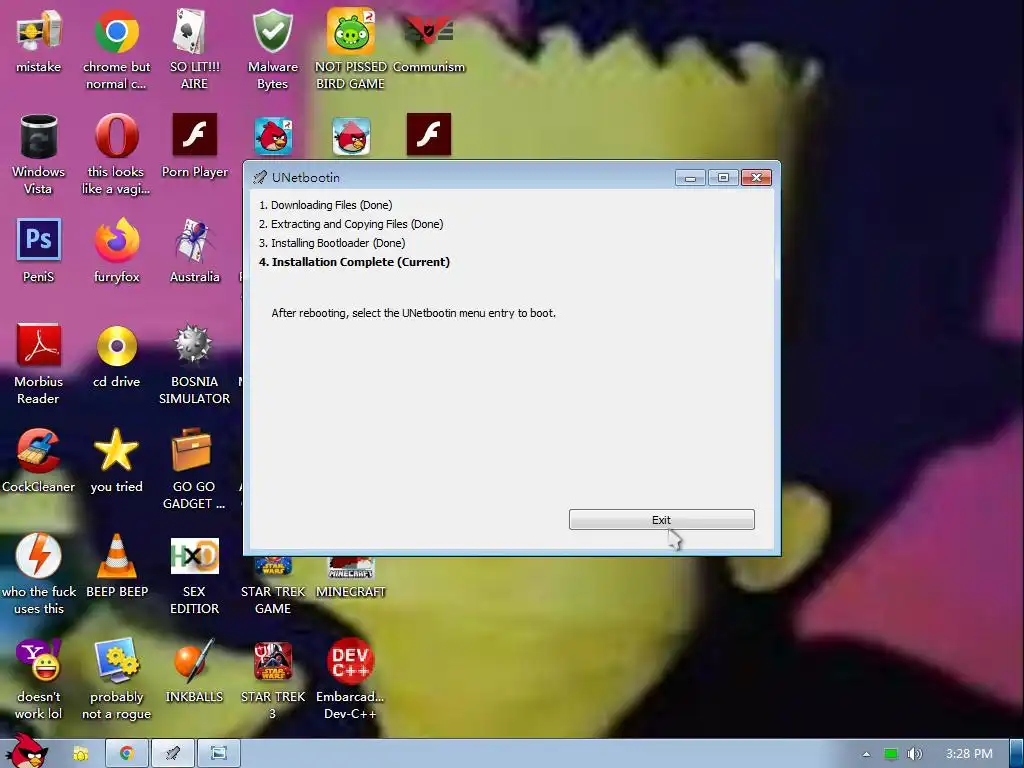This screenshot has width=1024, height=768.
Task: Select the Morbius Reader icon
Action: pos(39,364)
